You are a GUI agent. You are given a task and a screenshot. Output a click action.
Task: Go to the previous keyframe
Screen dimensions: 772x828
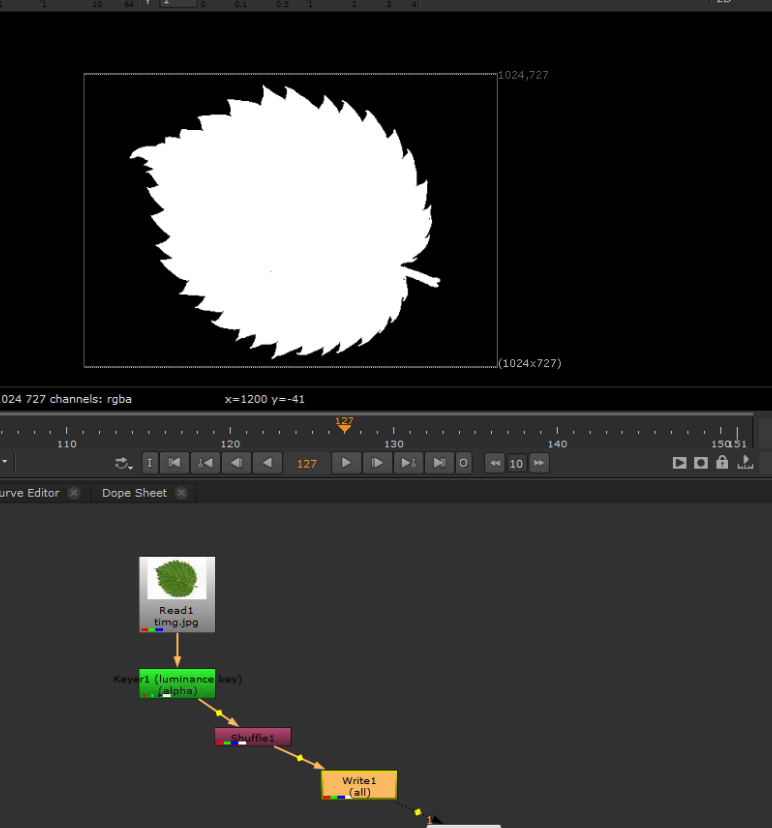click(205, 463)
